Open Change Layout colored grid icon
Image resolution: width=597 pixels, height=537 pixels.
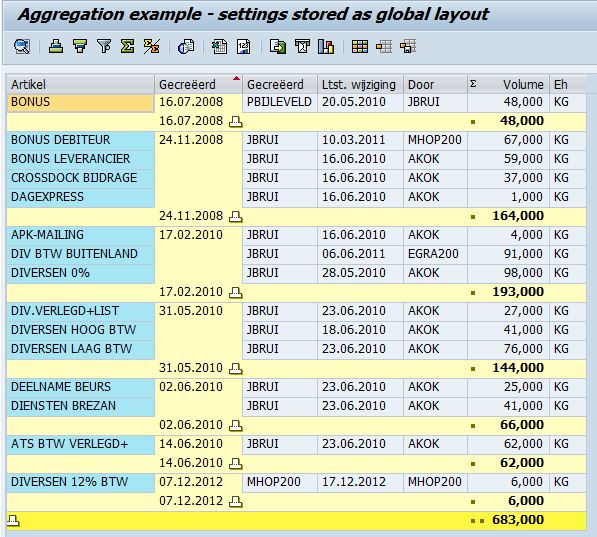point(360,47)
